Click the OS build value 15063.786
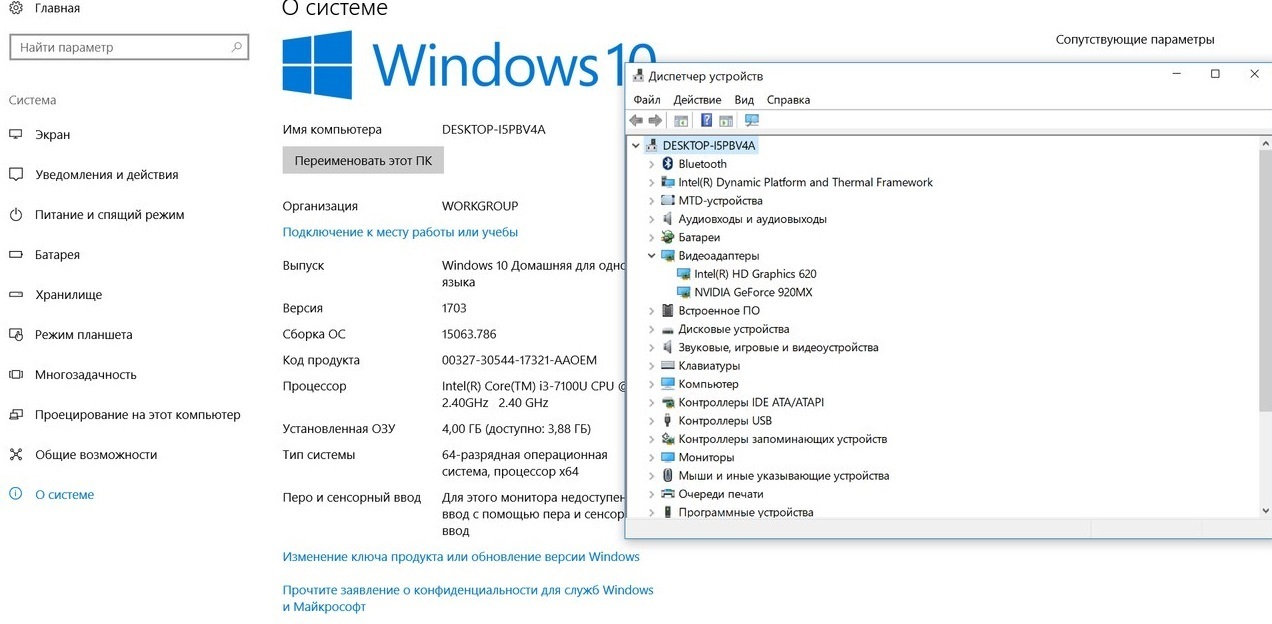 469,334
